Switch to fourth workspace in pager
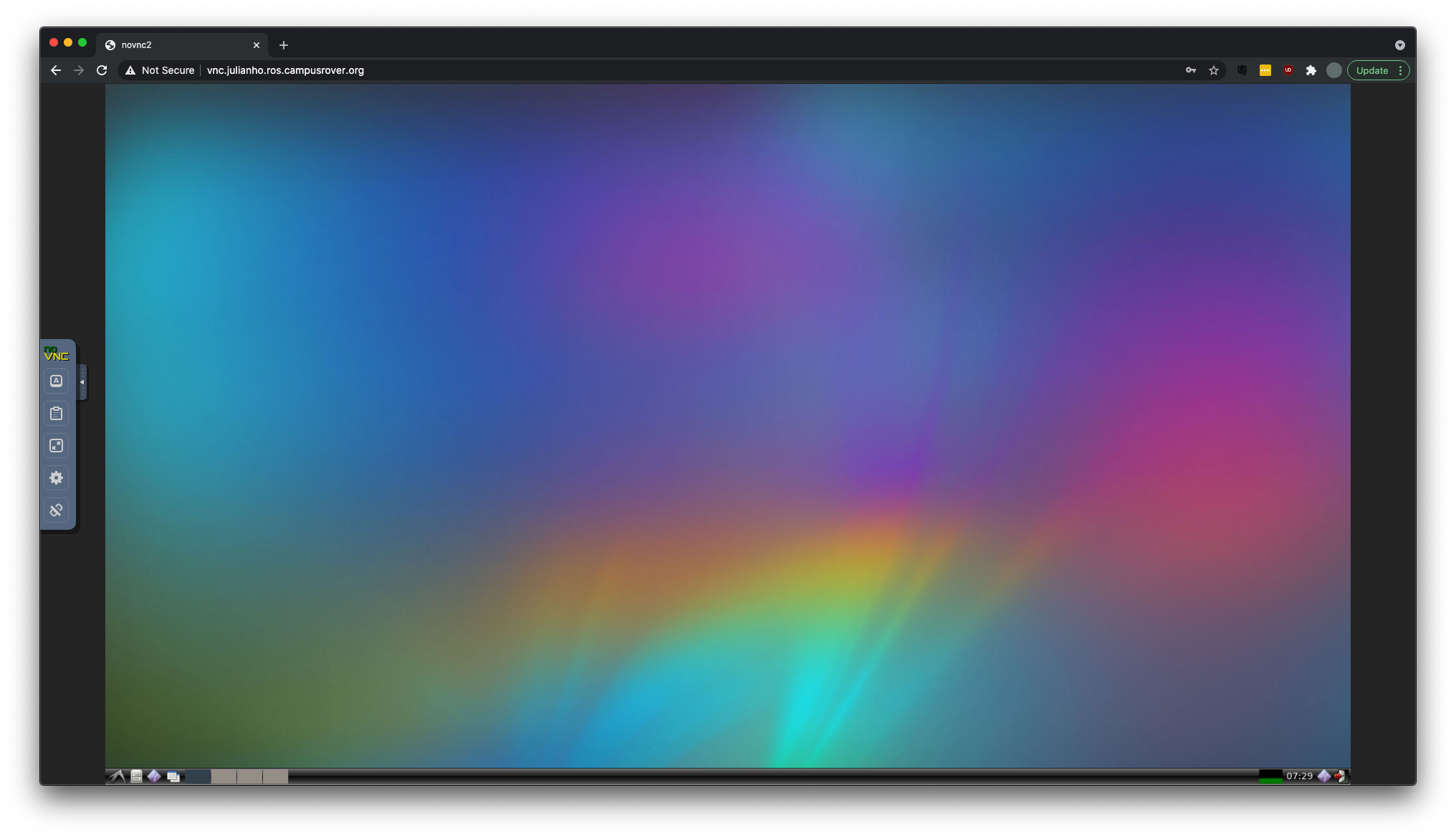1456x838 pixels. tap(275, 776)
